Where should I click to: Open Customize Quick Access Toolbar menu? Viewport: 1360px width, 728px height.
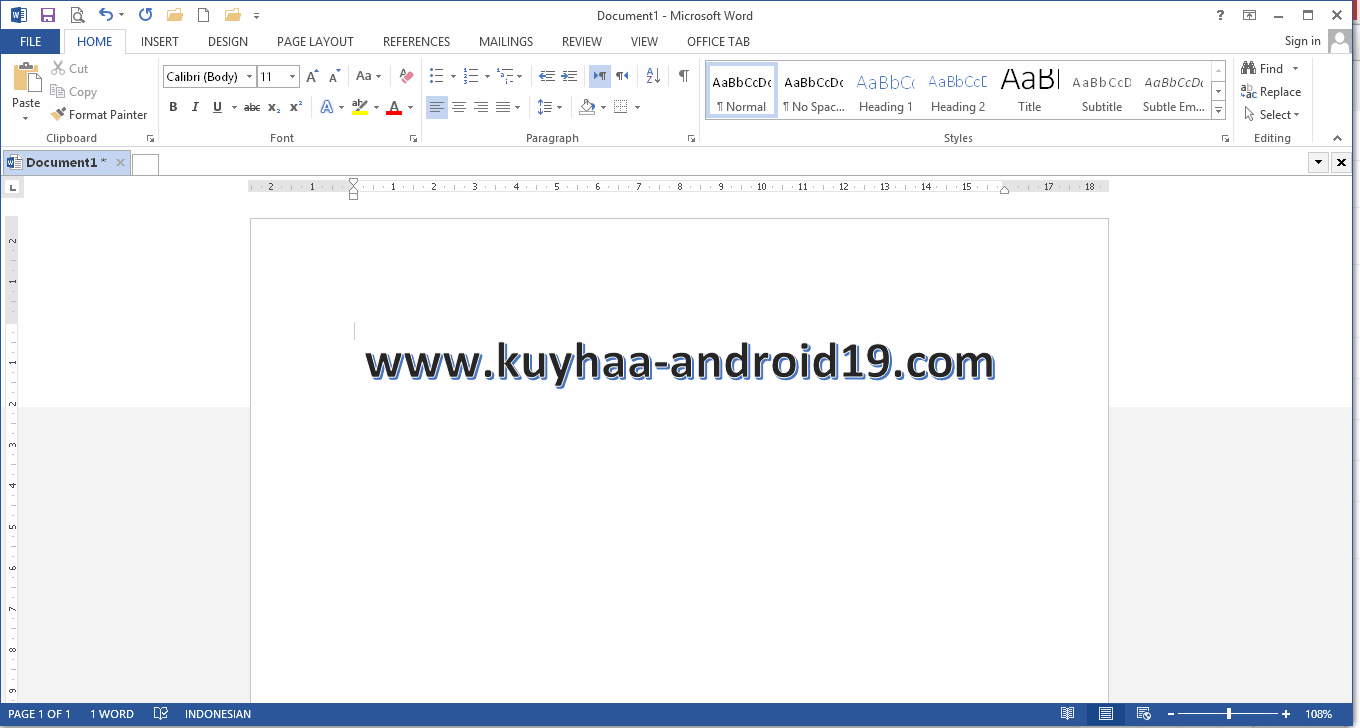tap(257, 16)
